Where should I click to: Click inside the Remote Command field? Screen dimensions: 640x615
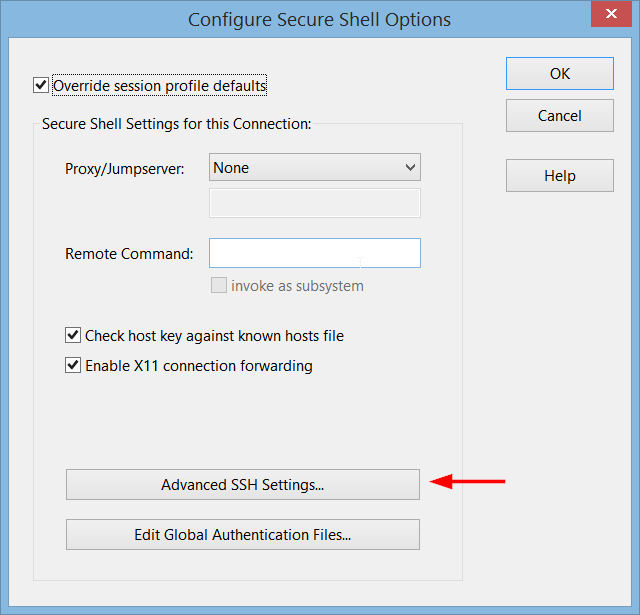click(315, 253)
